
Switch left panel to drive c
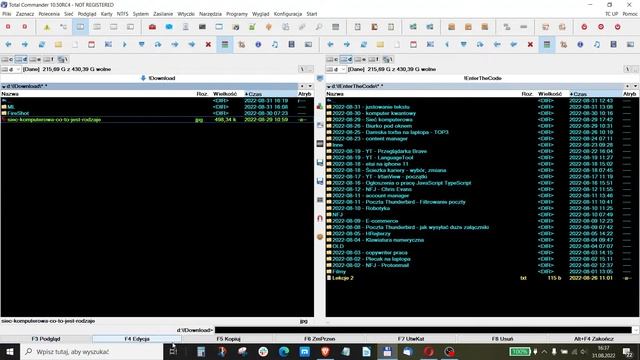click(7, 60)
